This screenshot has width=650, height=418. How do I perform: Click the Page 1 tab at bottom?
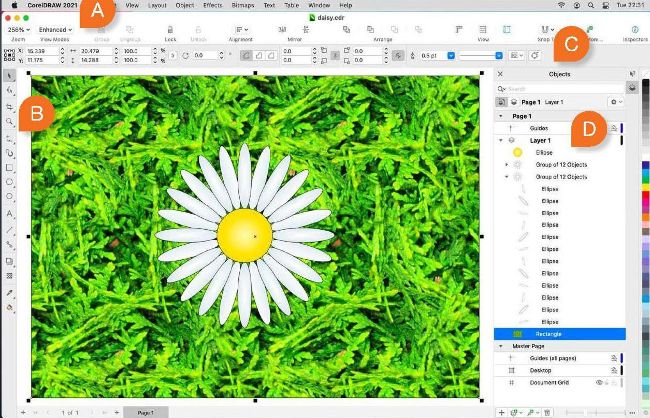coord(145,412)
